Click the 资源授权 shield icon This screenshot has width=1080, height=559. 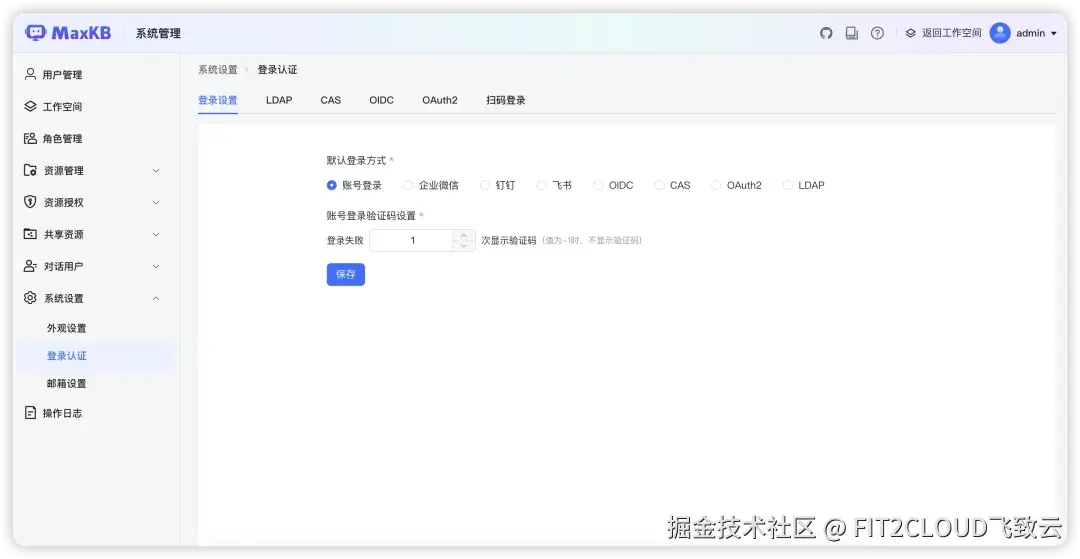(x=30, y=202)
